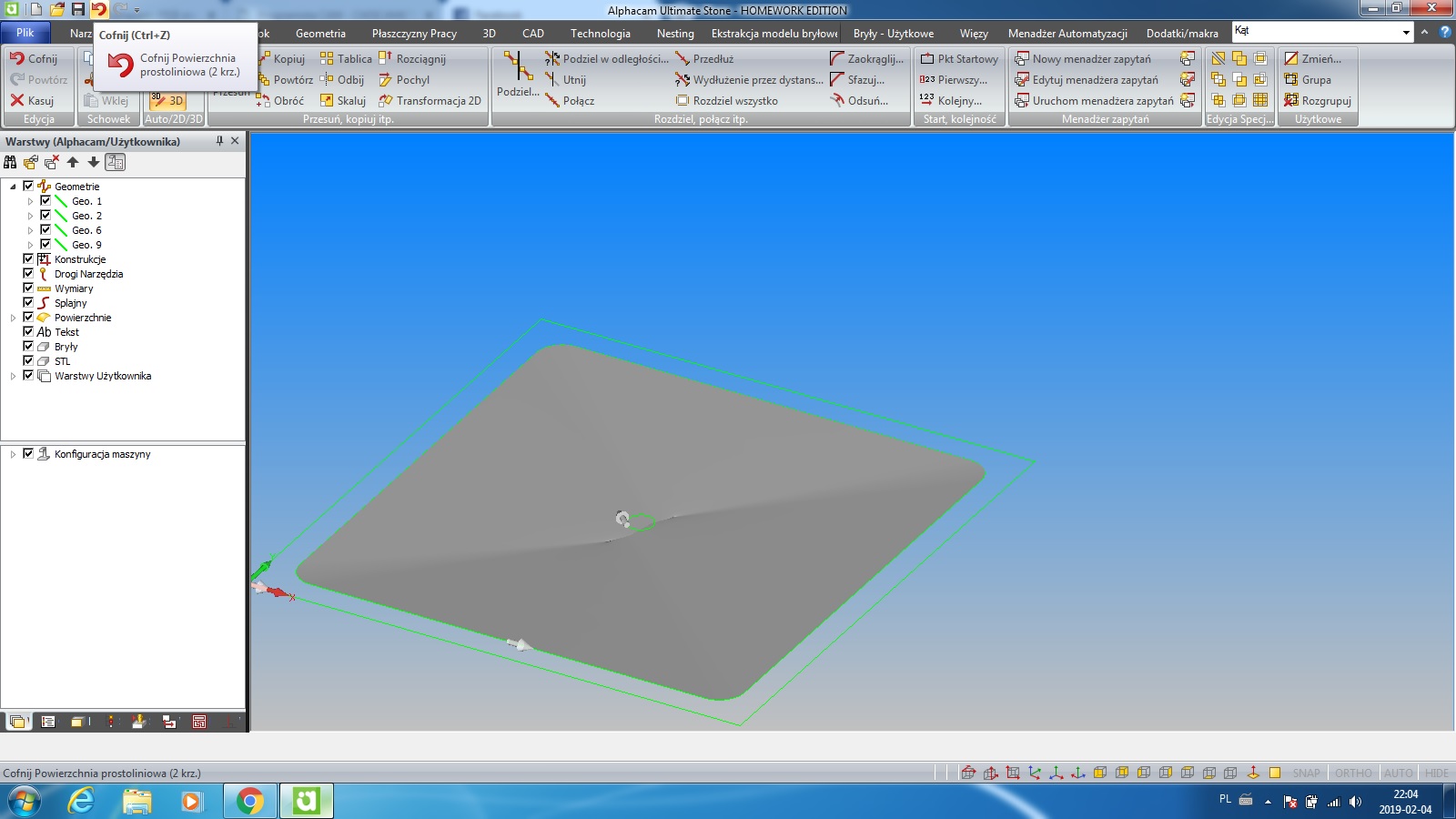Click the Zaokrąglij fillet tool
The width and height of the screenshot is (1456, 819).
866,59
